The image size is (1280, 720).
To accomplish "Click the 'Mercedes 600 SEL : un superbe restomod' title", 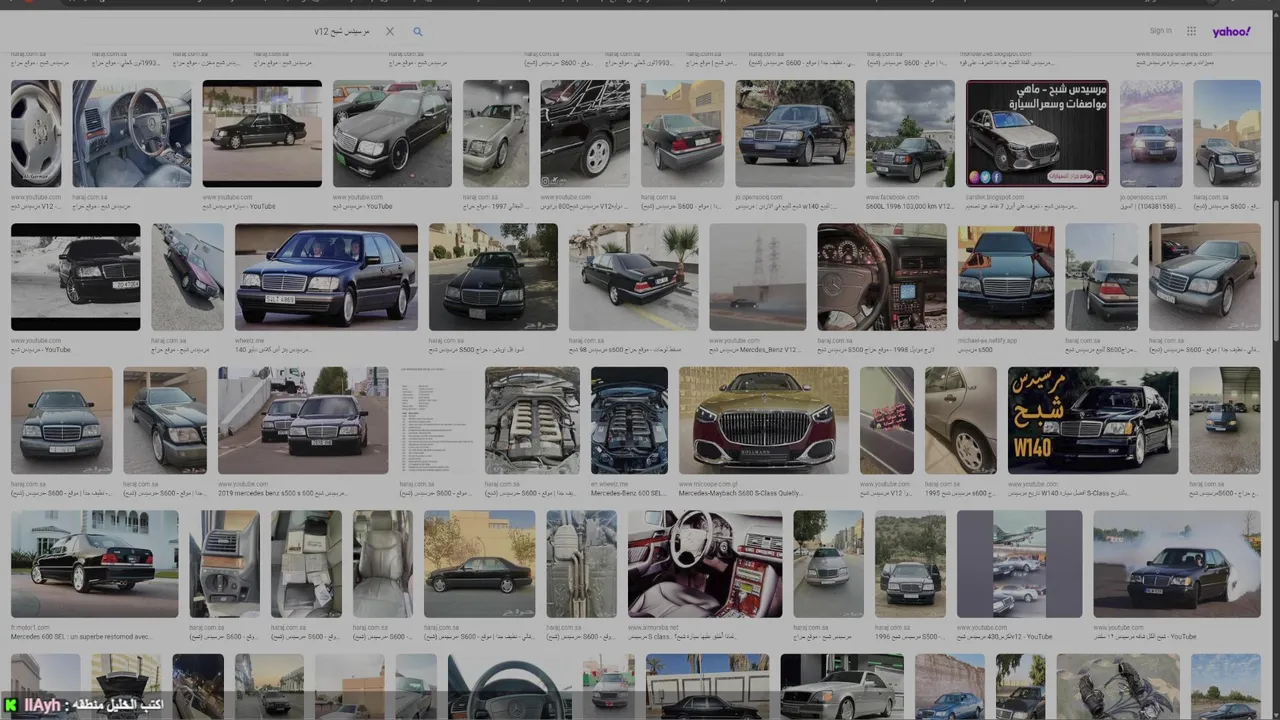I will (x=80, y=637).
